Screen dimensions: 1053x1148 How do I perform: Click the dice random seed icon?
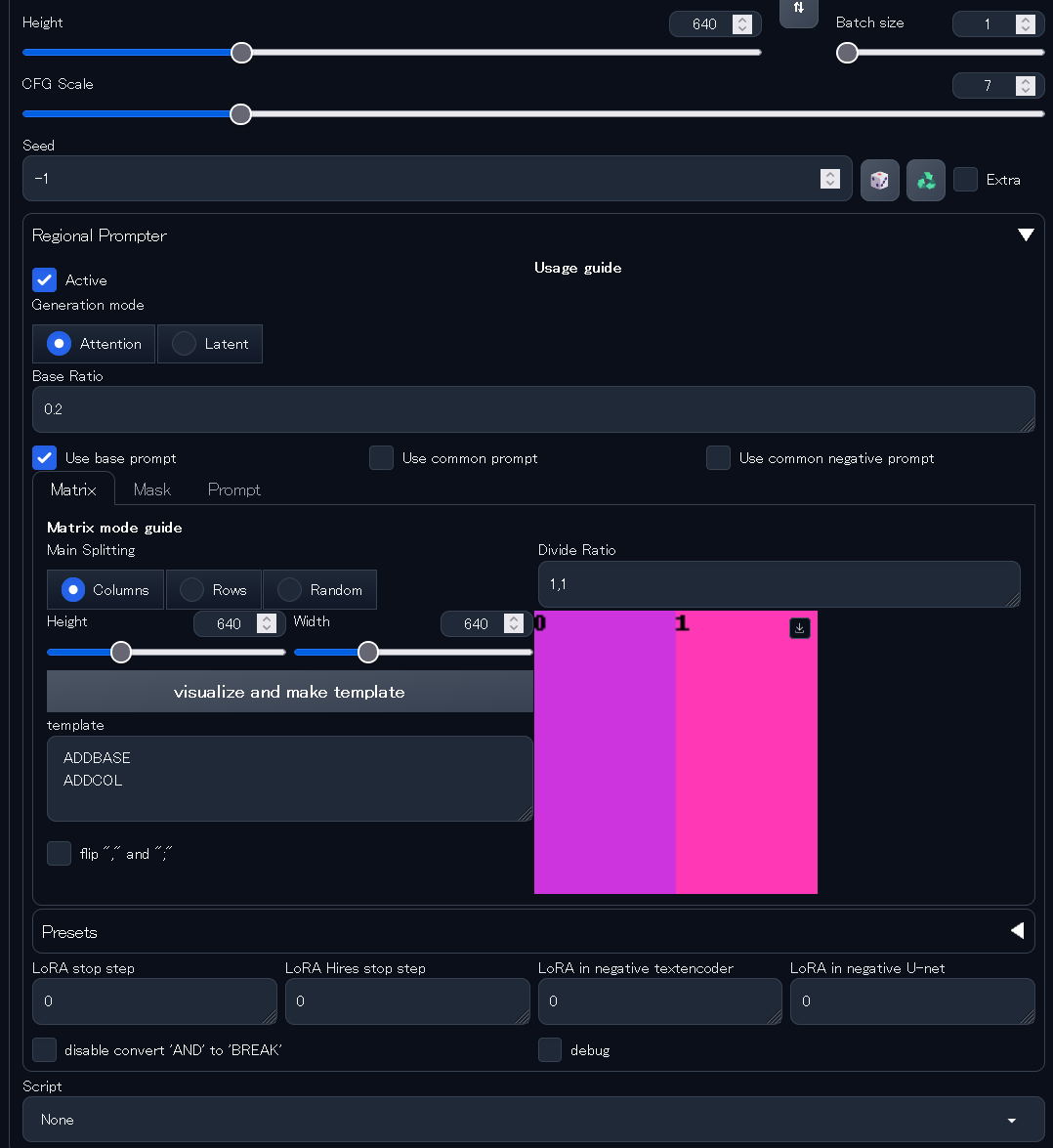(x=879, y=180)
